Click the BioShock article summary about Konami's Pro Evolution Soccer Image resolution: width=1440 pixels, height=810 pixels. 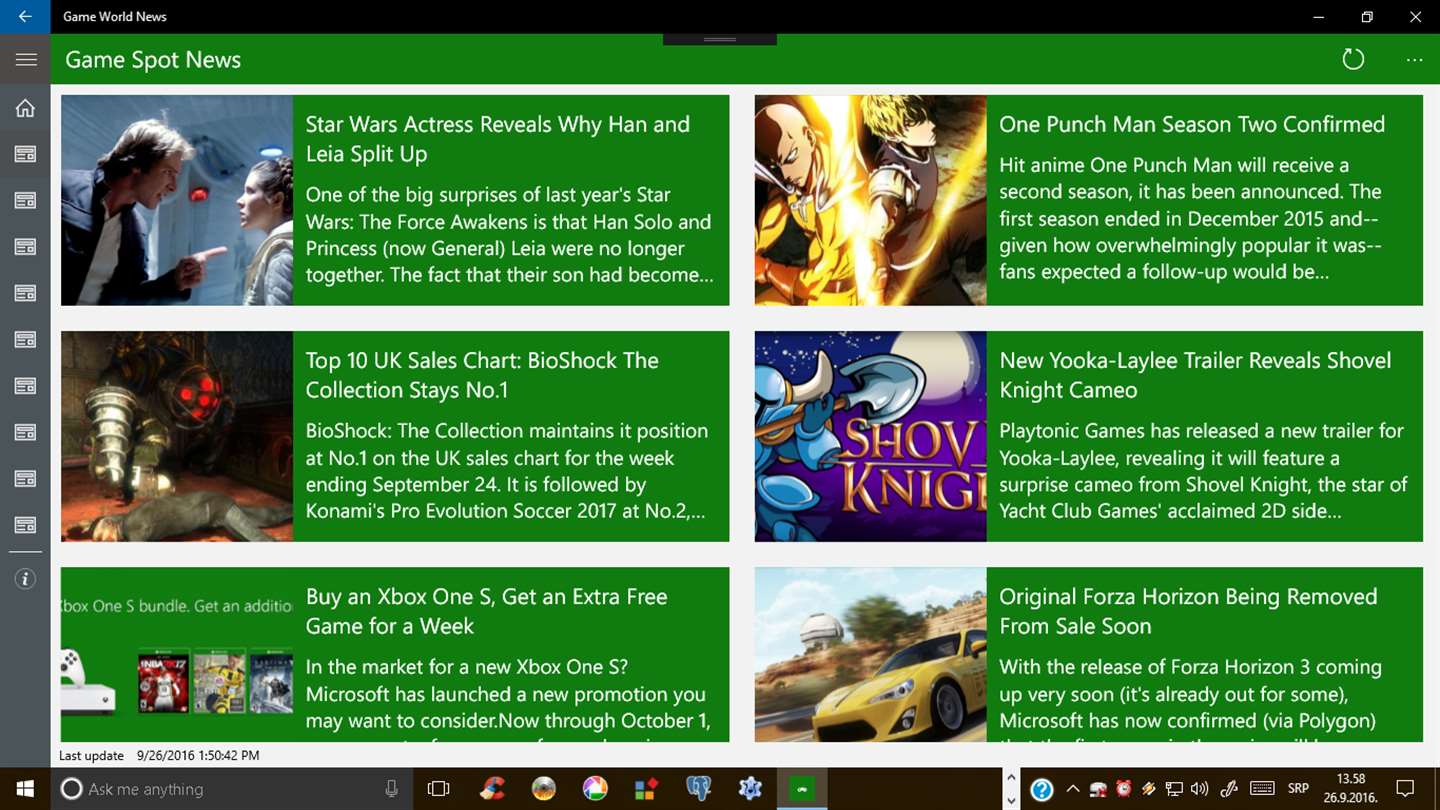click(x=507, y=471)
